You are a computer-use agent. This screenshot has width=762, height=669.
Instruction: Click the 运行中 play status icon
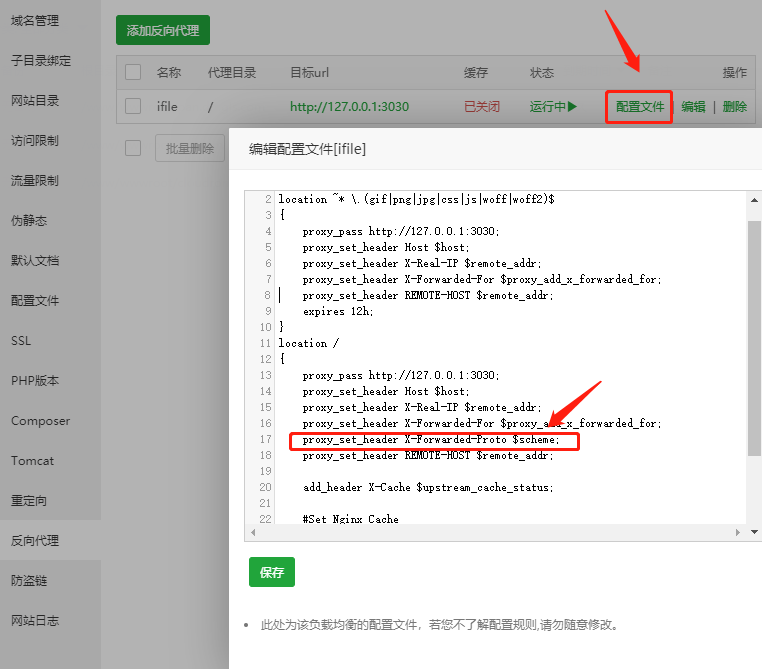pyautogui.click(x=572, y=107)
